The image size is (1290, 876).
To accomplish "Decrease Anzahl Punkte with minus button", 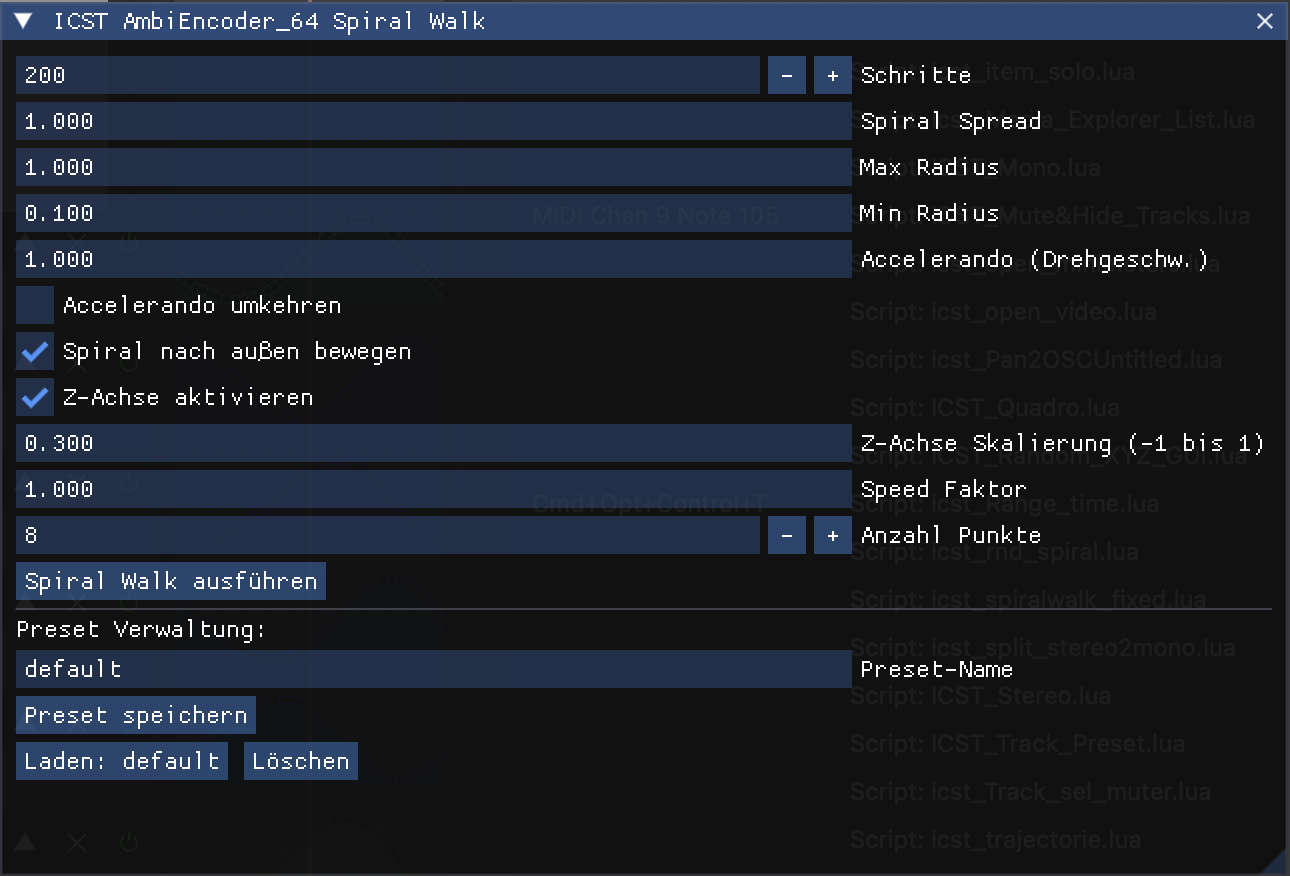I will (787, 536).
